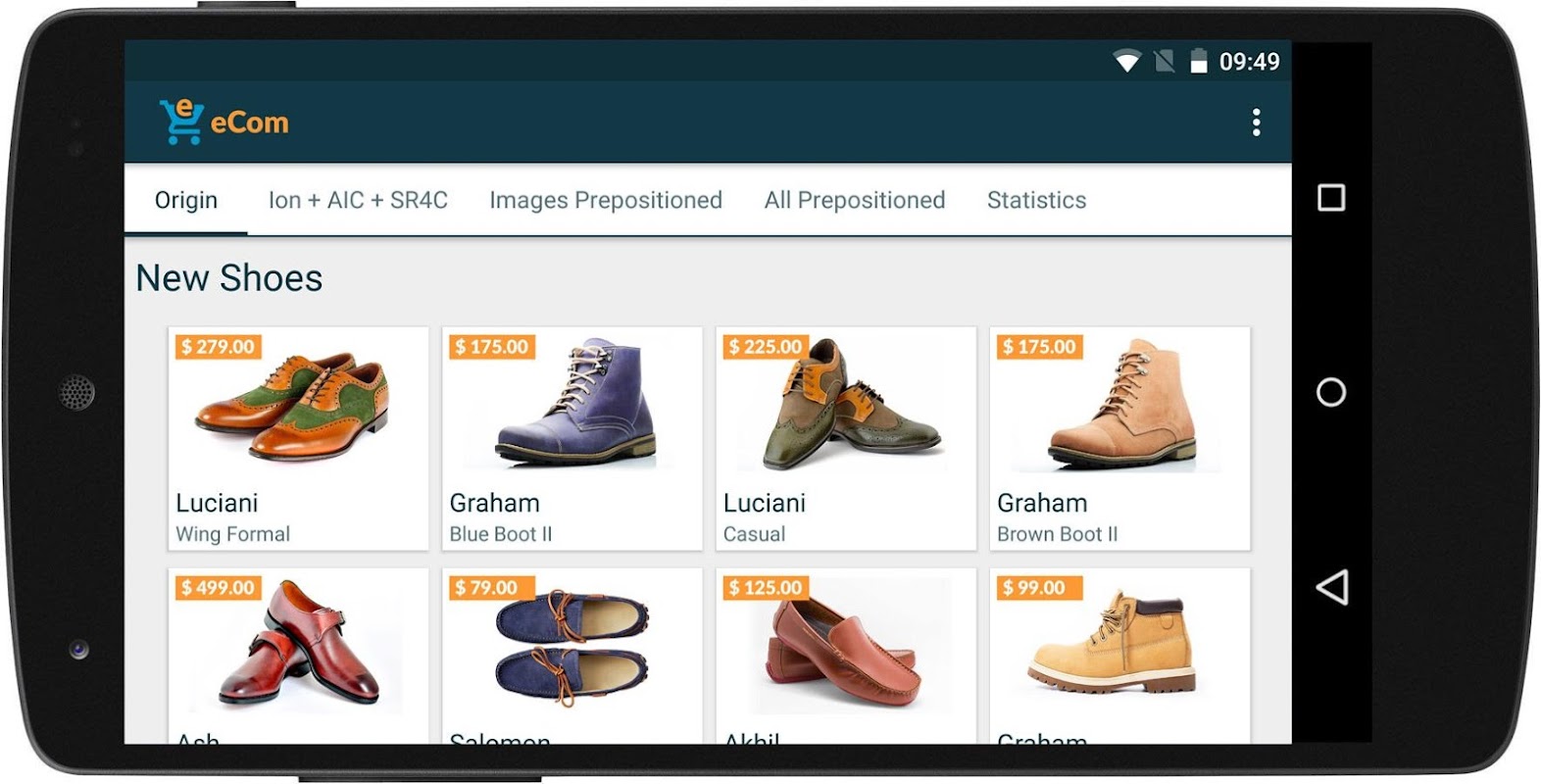Viewport: 1541px width, 784px height.
Task: Tap the Brown Boot II subtitle text
Action: [1057, 534]
